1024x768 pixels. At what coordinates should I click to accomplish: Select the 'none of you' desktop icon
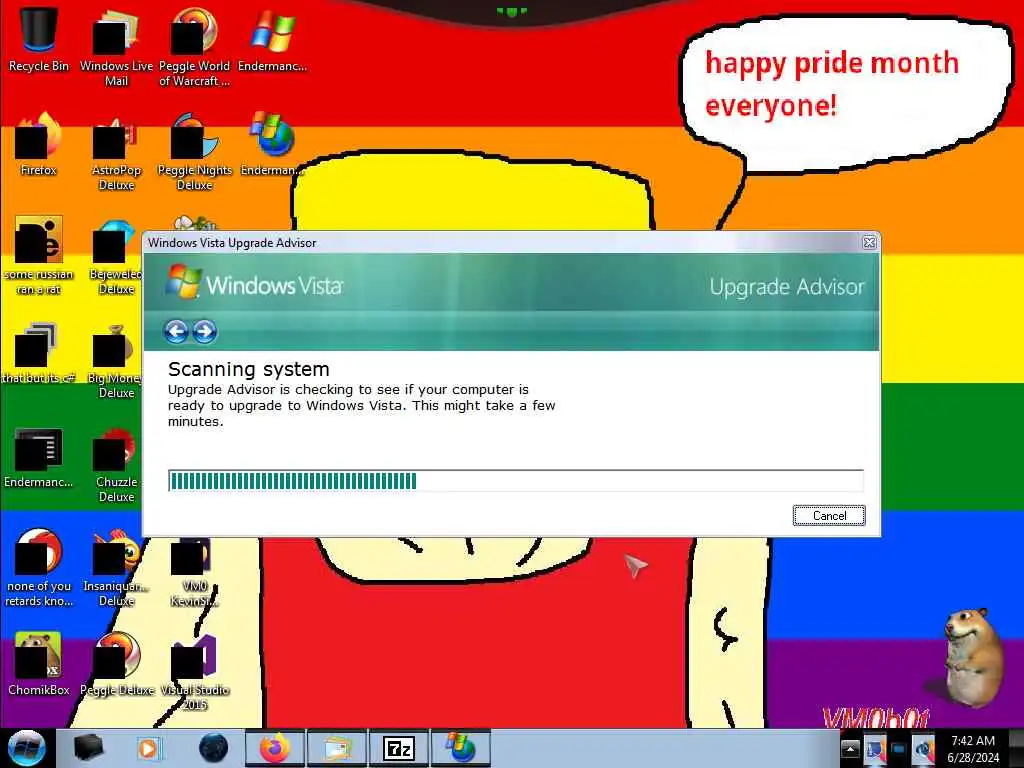click(x=39, y=567)
